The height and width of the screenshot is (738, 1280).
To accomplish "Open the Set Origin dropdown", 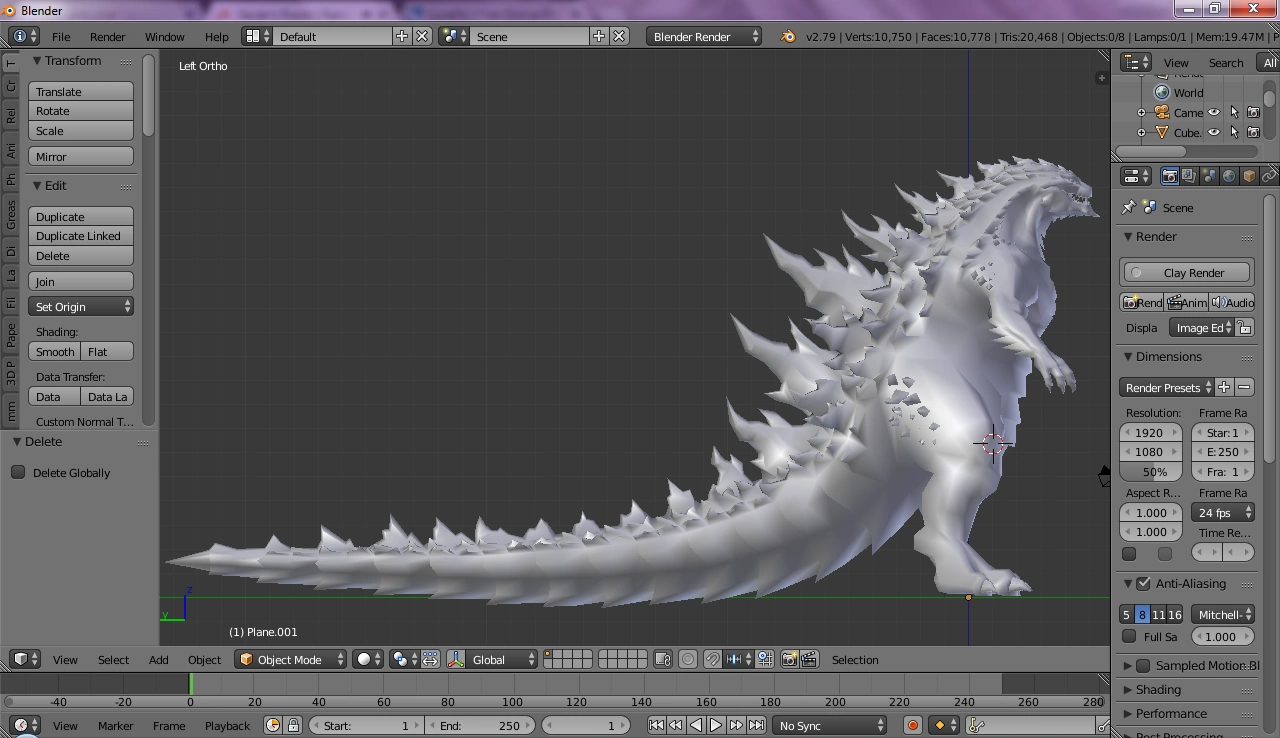I will [x=81, y=307].
